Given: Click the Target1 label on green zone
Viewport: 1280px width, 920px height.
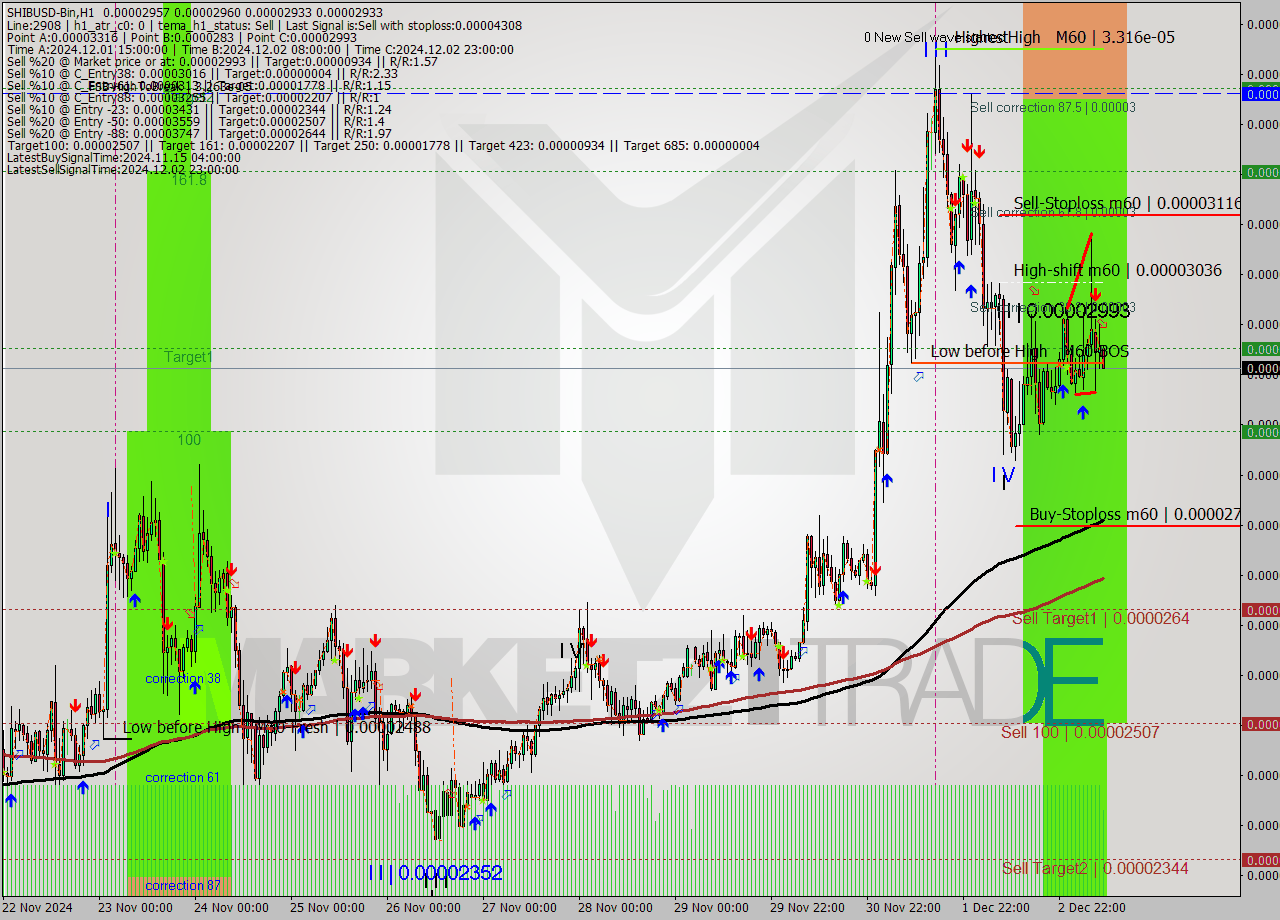Looking at the screenshot, I should [189, 357].
